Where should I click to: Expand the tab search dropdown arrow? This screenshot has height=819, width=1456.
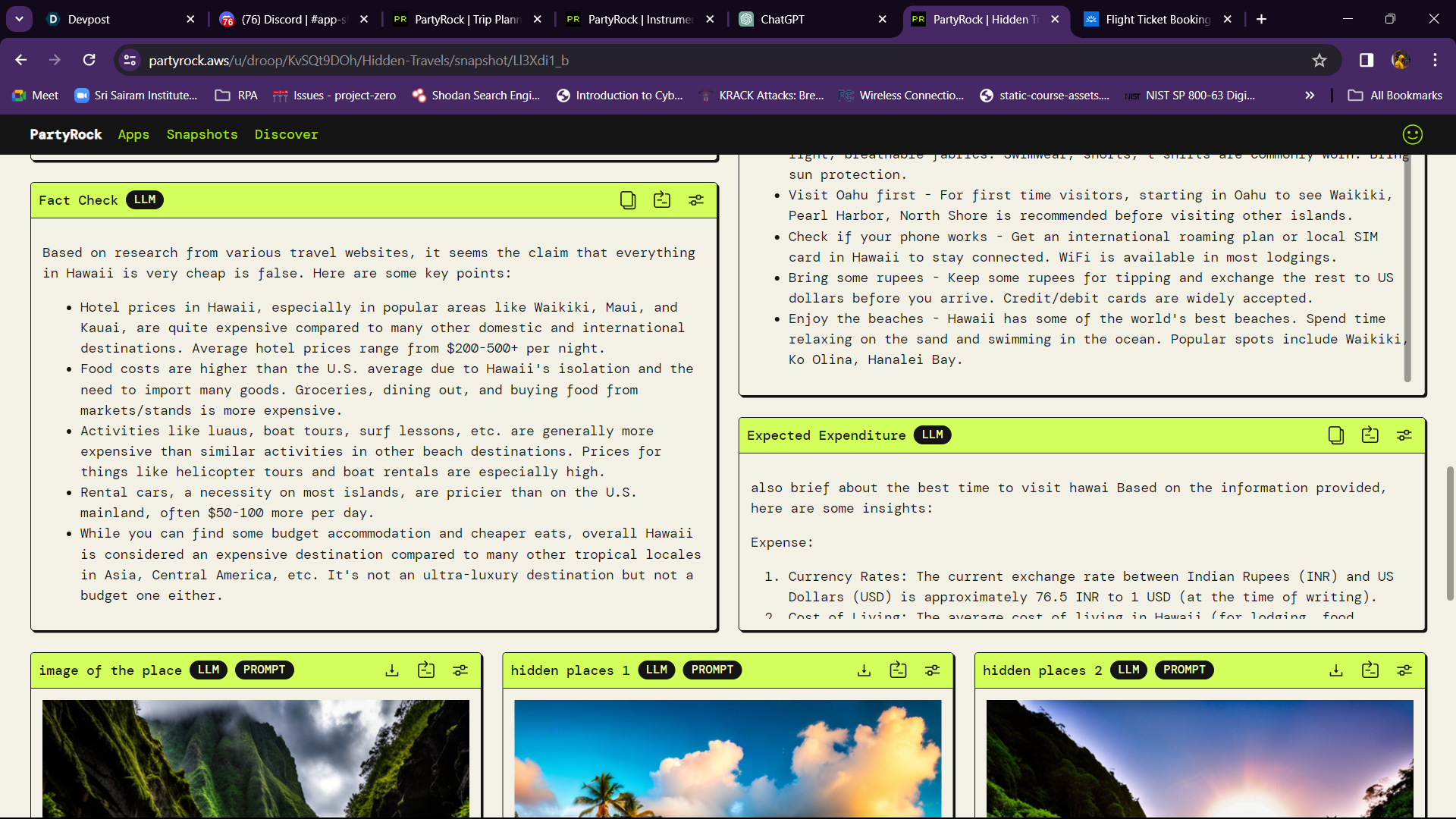tap(19, 19)
